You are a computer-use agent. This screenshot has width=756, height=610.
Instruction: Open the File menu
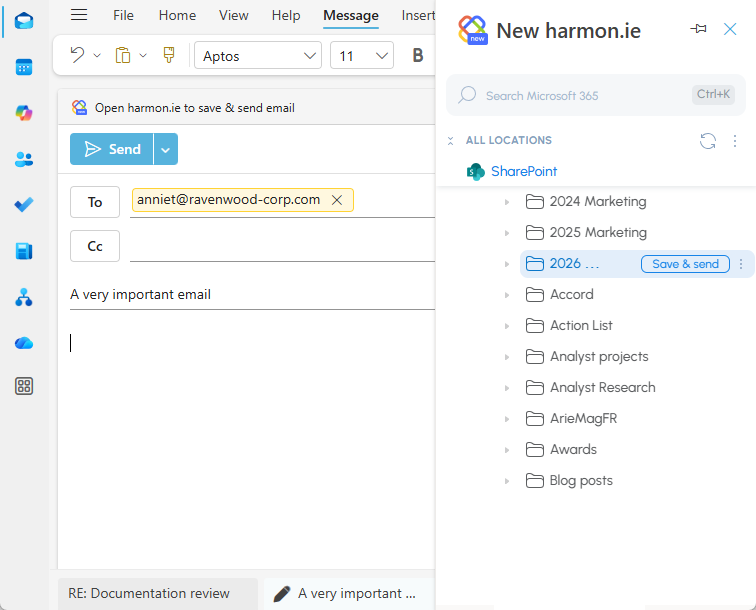(123, 15)
